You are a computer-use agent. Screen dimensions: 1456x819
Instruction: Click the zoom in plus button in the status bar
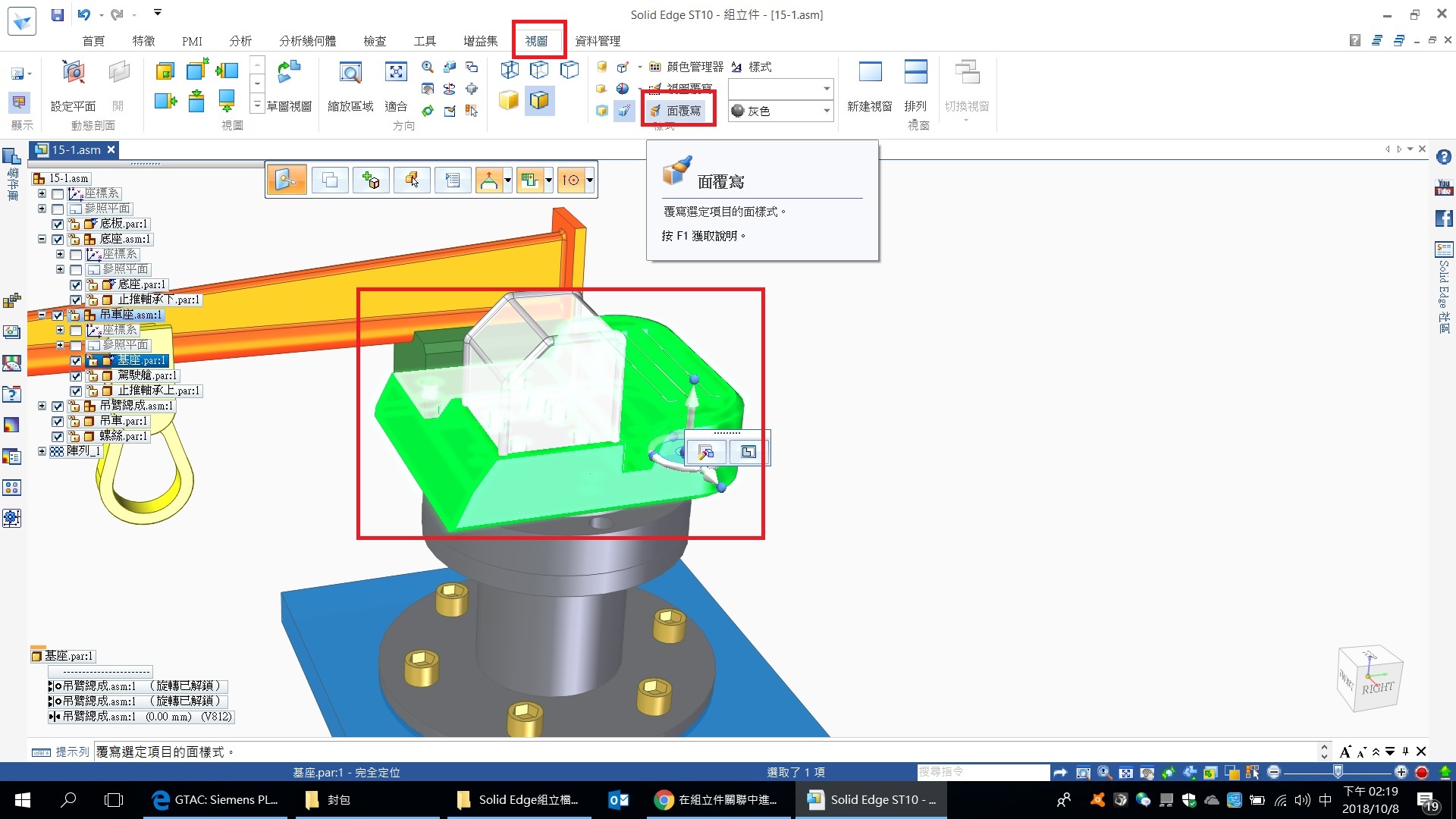pos(1401,772)
